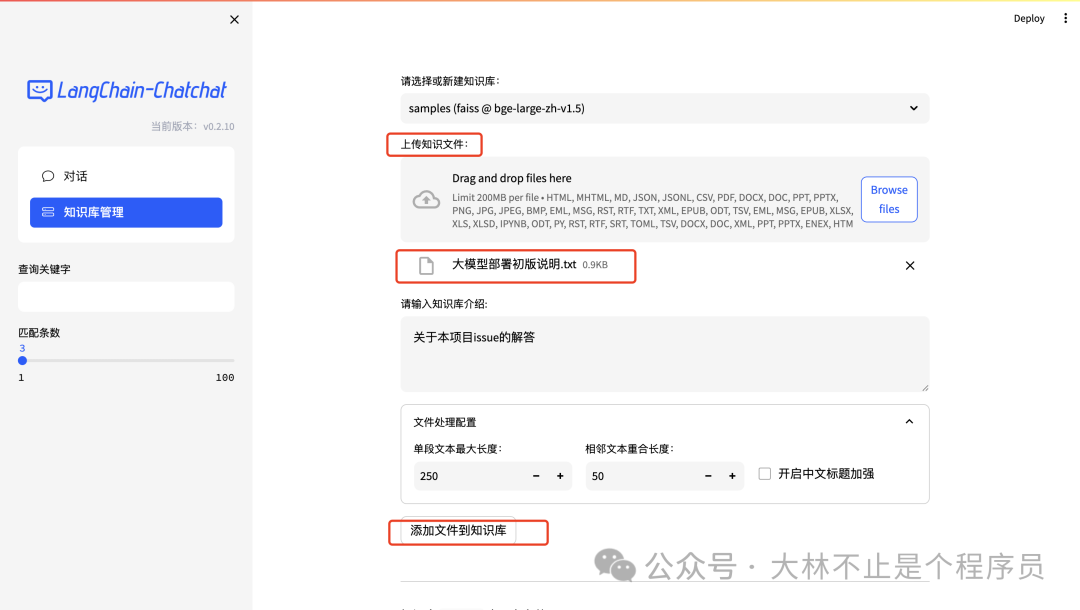Click the Drag and drop files here text
This screenshot has width=1080, height=610.
pos(512,178)
